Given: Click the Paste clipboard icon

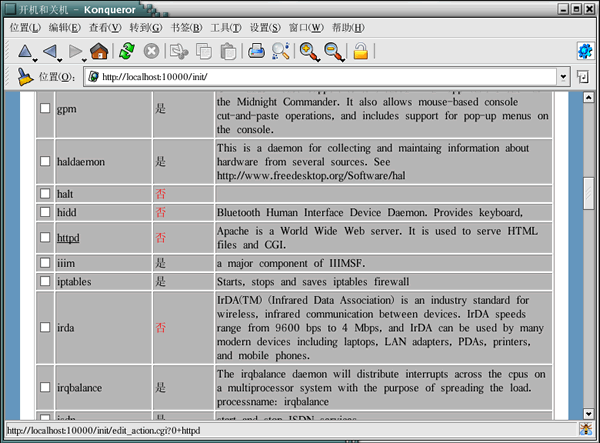Looking at the screenshot, I should (228, 51).
